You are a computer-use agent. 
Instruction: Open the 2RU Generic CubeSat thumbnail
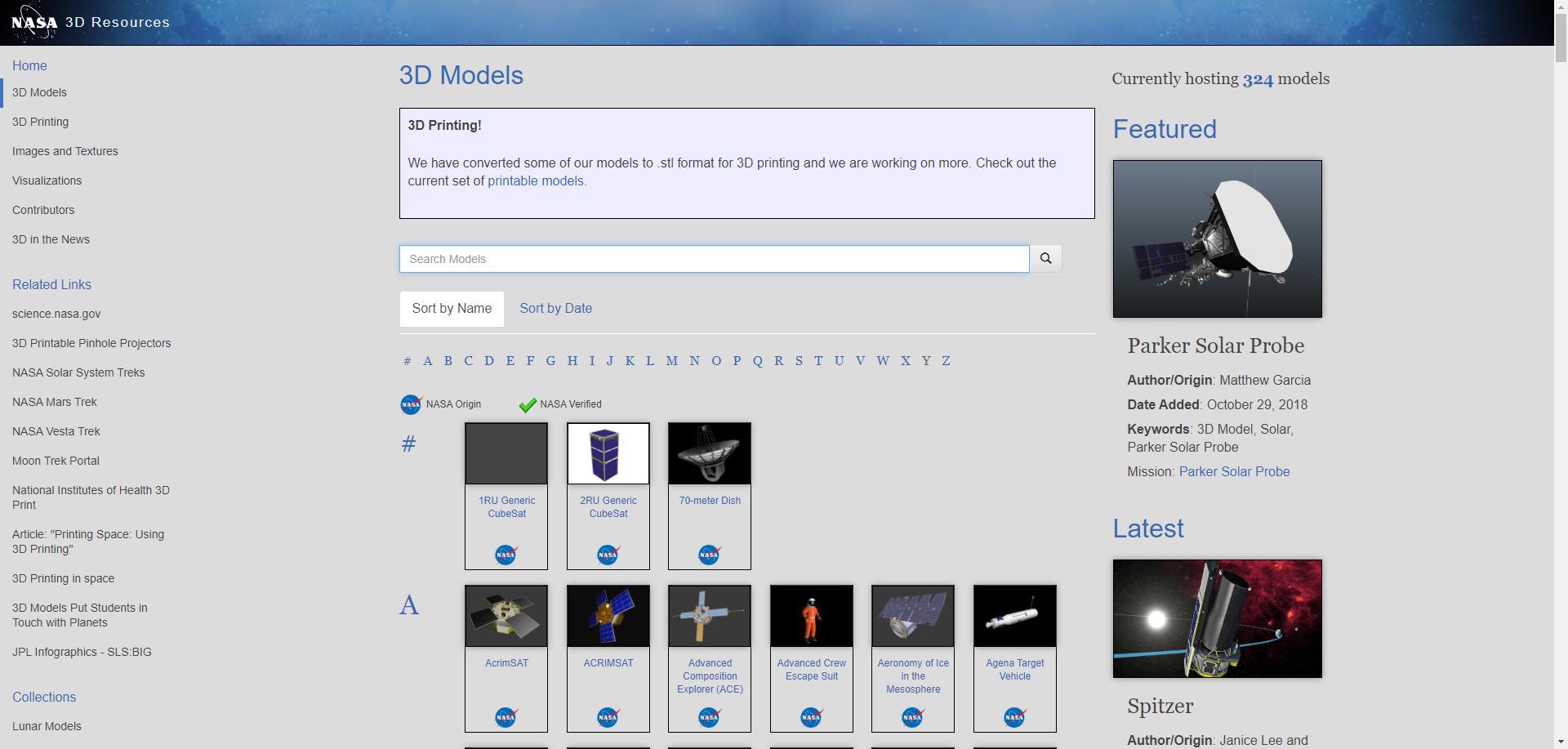[608, 453]
